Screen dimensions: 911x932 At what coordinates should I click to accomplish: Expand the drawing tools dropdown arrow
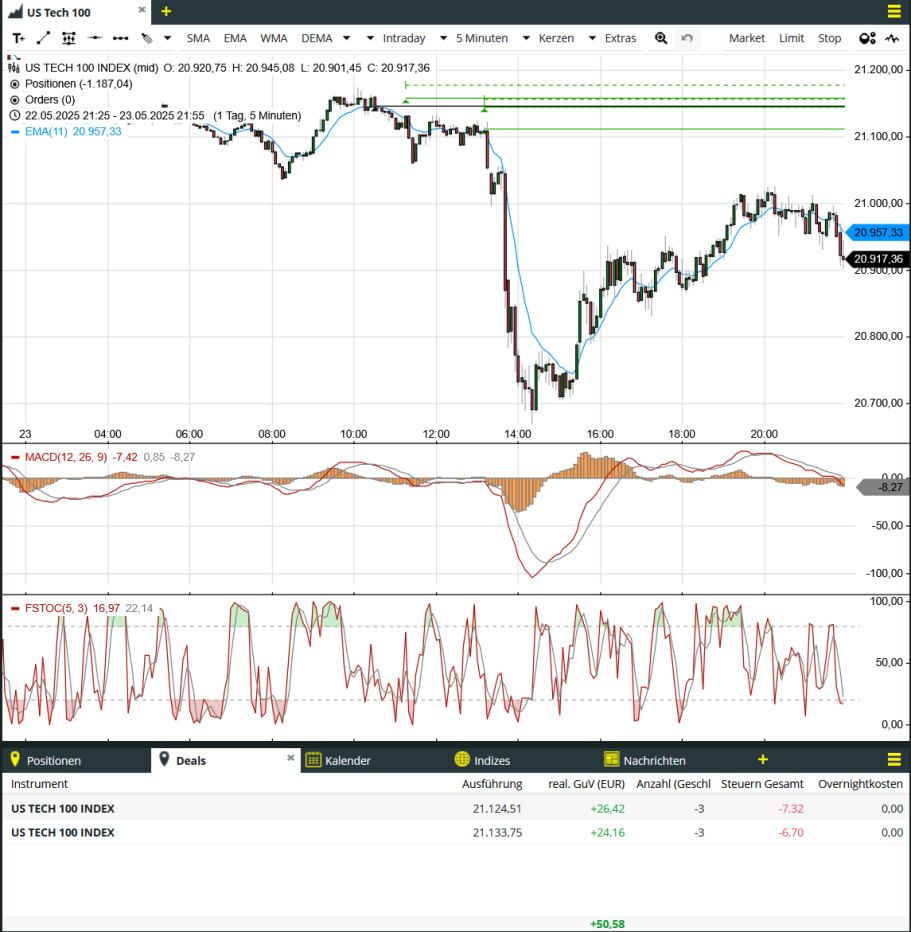tap(168, 39)
